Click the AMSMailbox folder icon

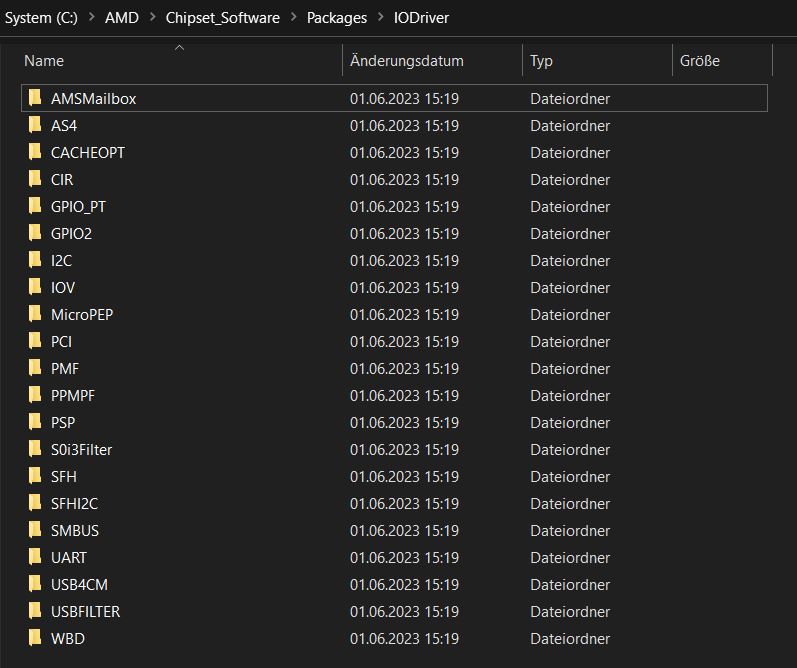coord(35,98)
